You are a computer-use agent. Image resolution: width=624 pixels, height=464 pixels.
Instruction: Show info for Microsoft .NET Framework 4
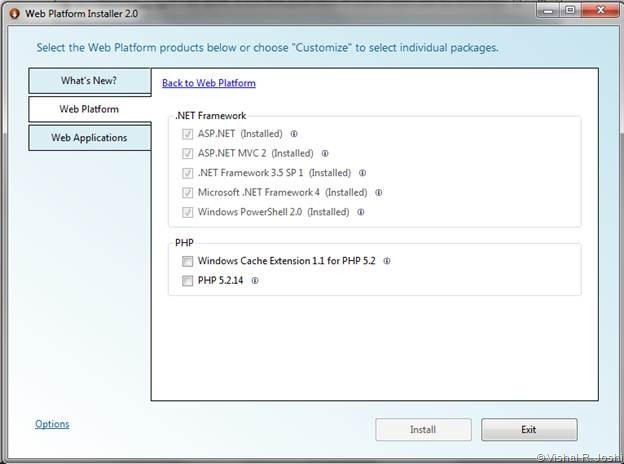(x=379, y=193)
